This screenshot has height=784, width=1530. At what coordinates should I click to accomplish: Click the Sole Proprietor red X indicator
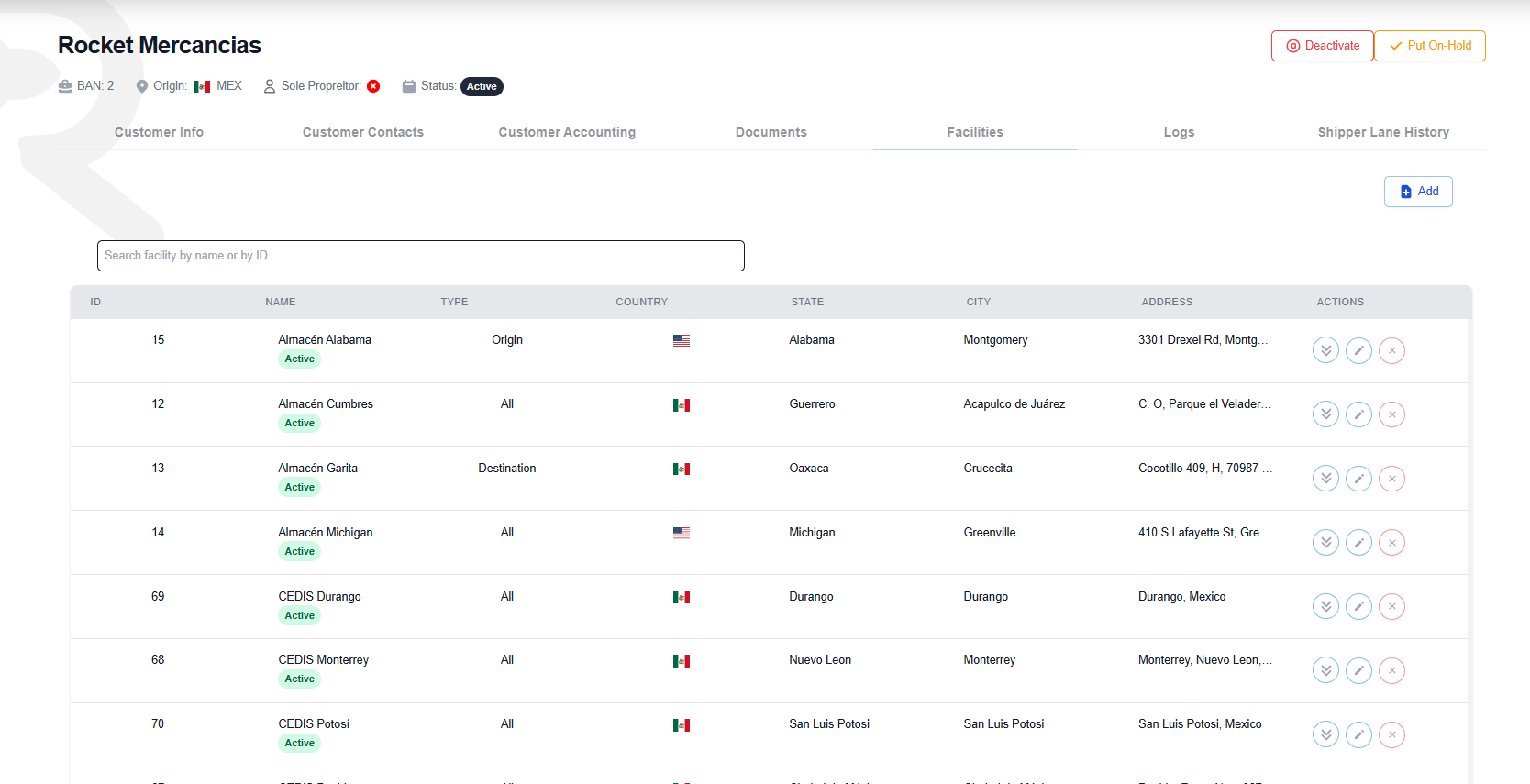coord(373,86)
